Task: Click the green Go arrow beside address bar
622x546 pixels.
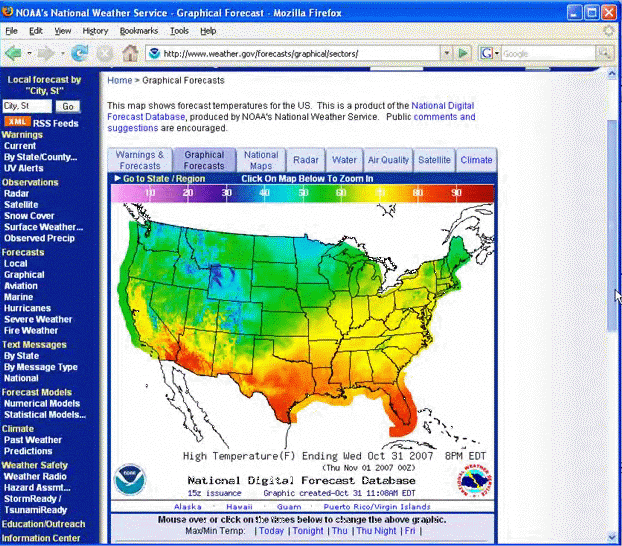Action: coord(463,53)
